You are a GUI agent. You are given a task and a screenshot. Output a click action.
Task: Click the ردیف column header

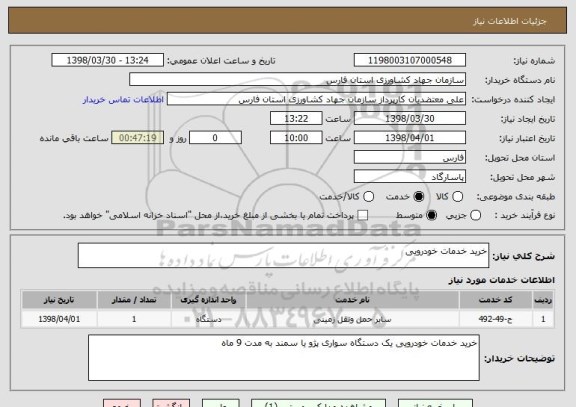[543, 300]
